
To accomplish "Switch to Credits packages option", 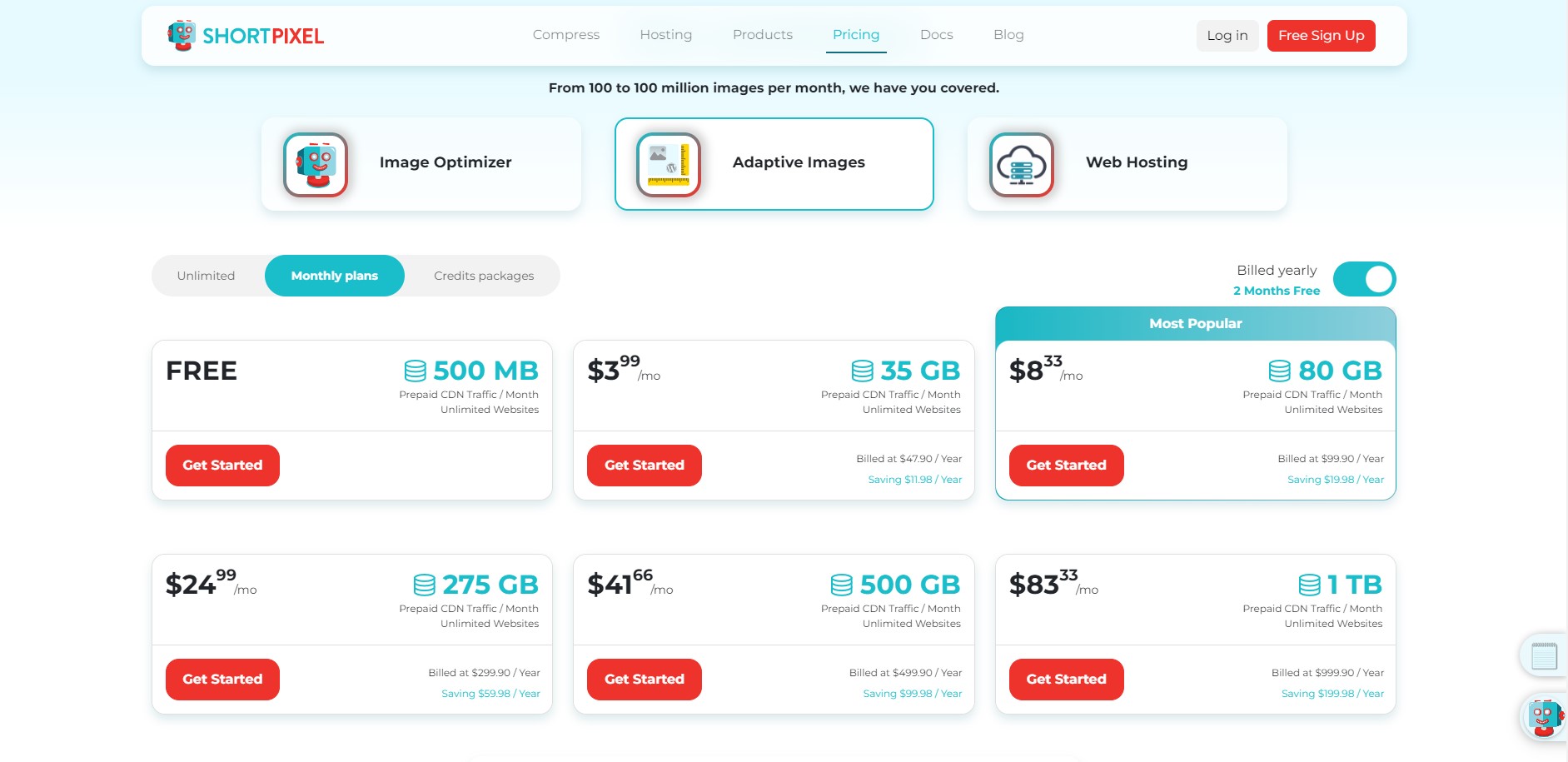I will pyautogui.click(x=484, y=276).
